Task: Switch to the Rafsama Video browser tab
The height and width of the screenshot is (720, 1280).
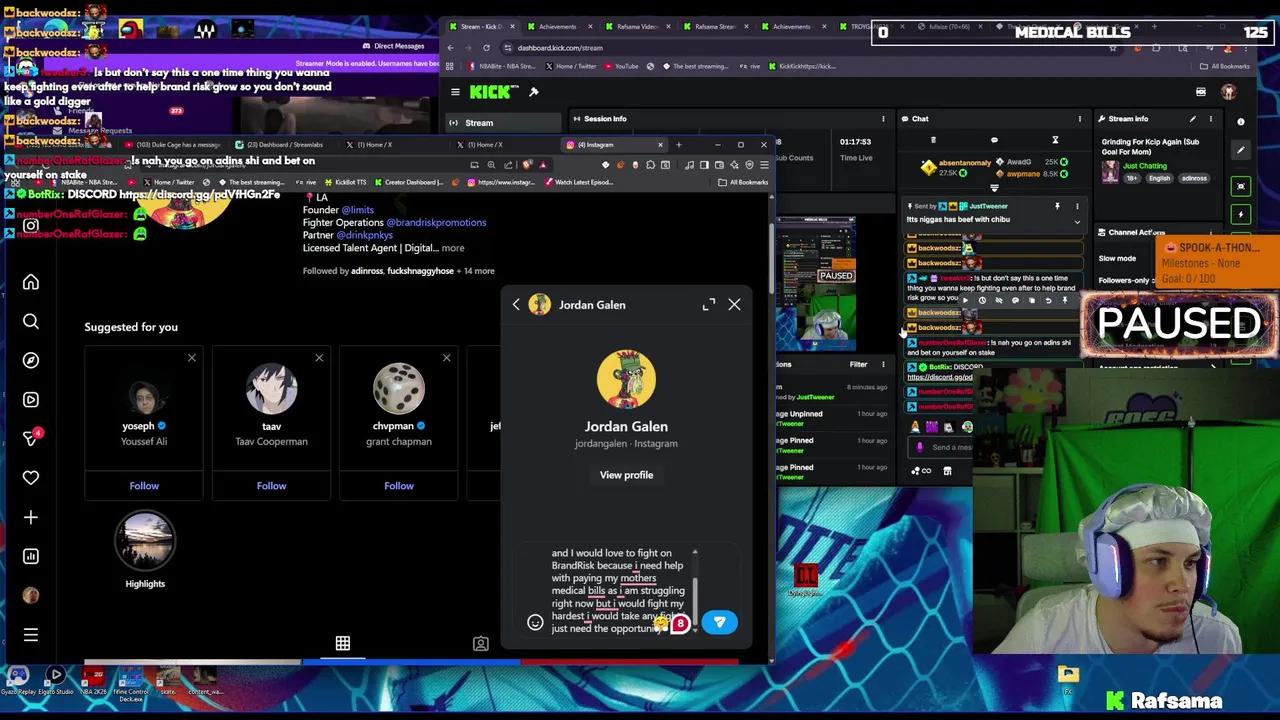Action: pyautogui.click(x=637, y=27)
